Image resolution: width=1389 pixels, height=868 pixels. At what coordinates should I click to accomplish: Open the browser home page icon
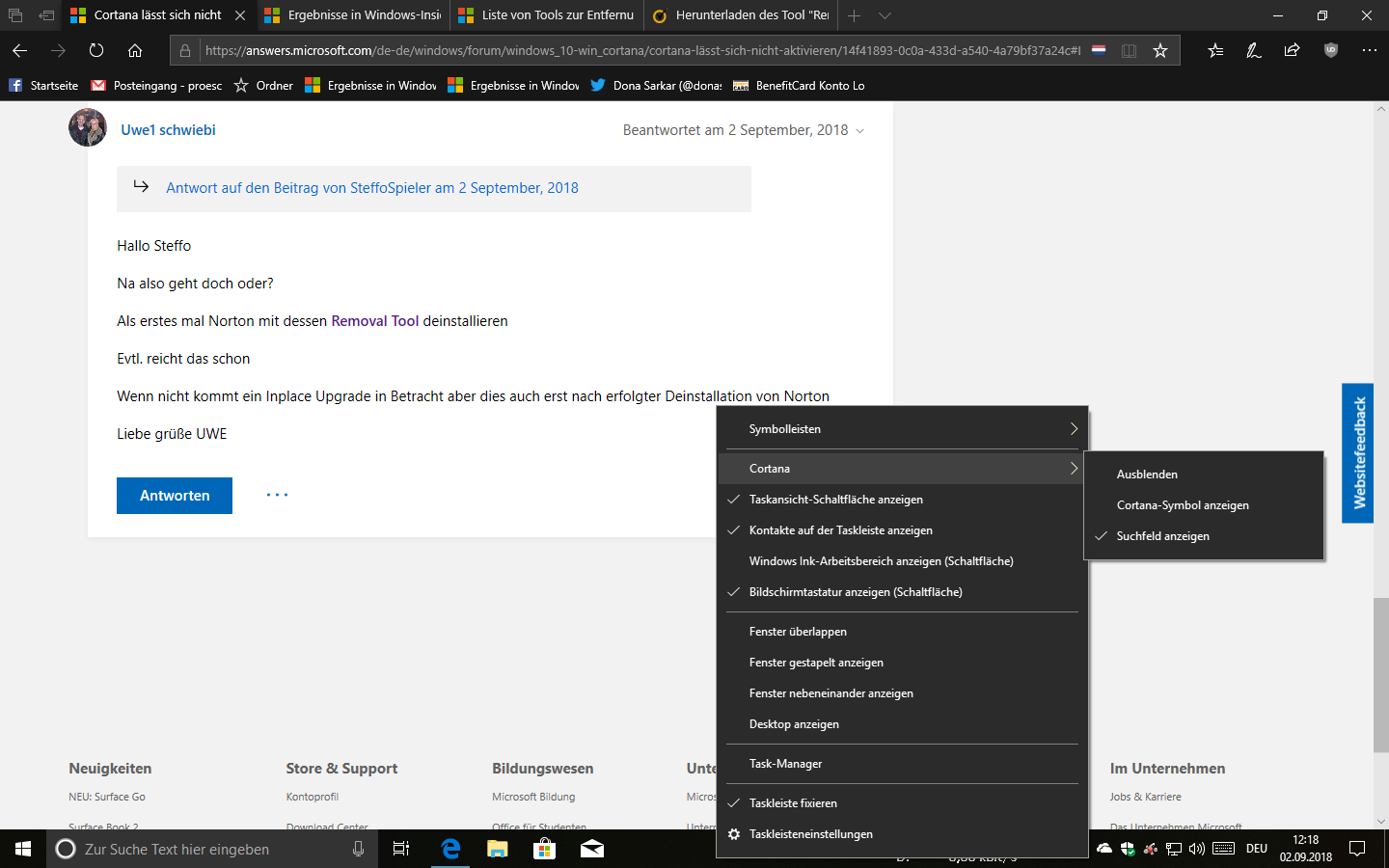click(135, 50)
